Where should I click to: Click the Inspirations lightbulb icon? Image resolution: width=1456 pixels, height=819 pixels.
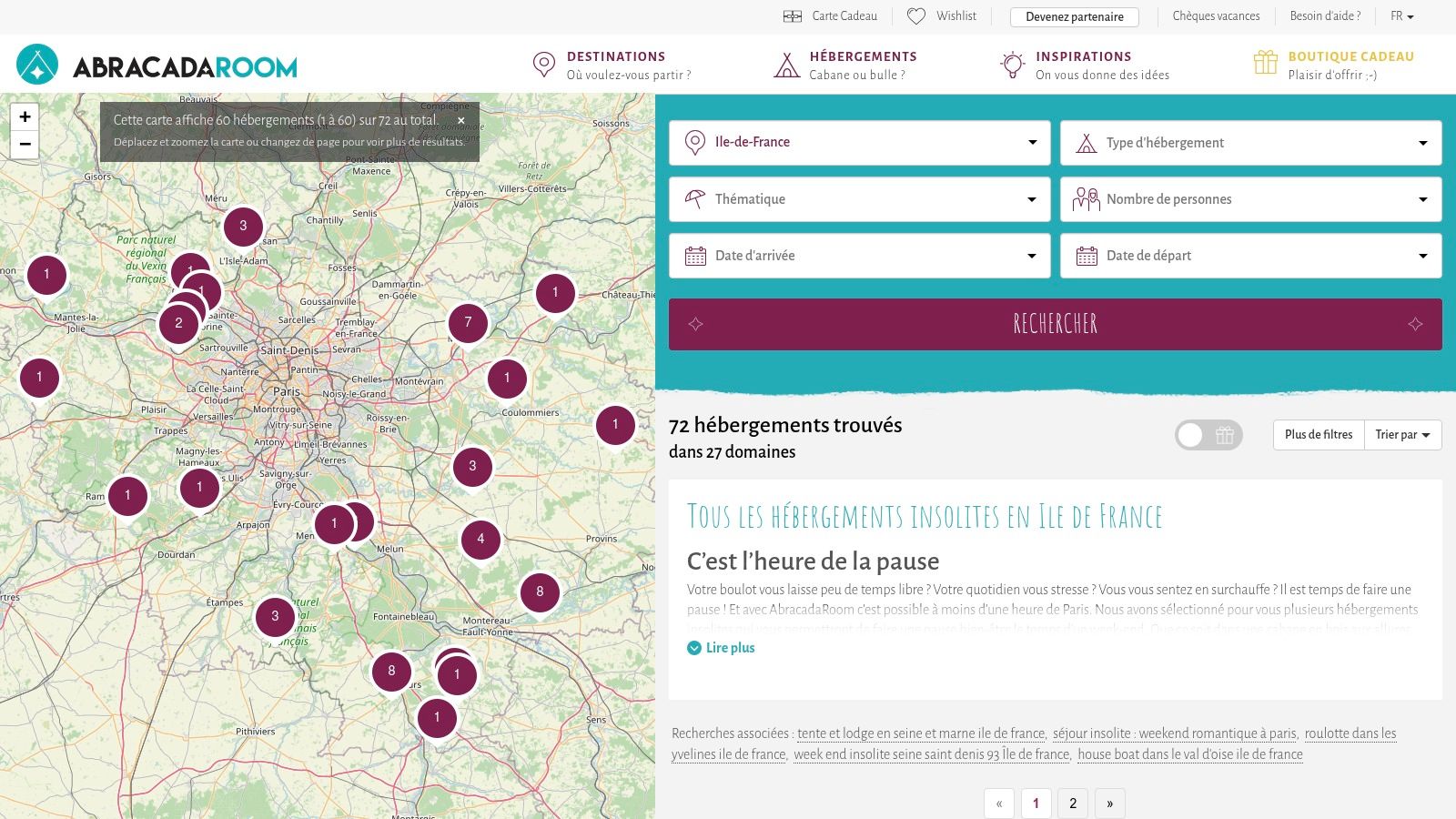coord(1012,65)
